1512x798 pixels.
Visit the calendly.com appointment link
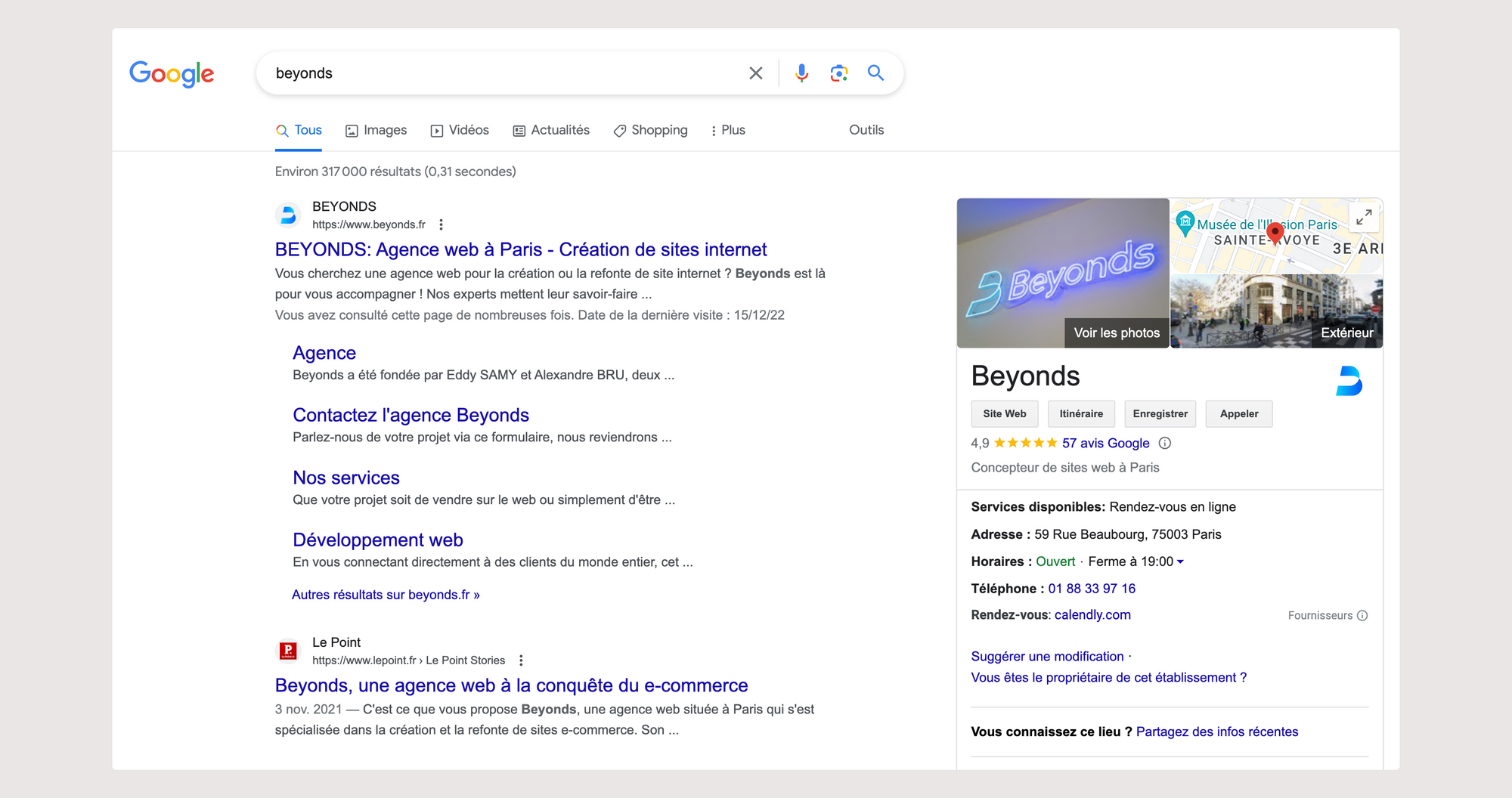click(x=1093, y=614)
